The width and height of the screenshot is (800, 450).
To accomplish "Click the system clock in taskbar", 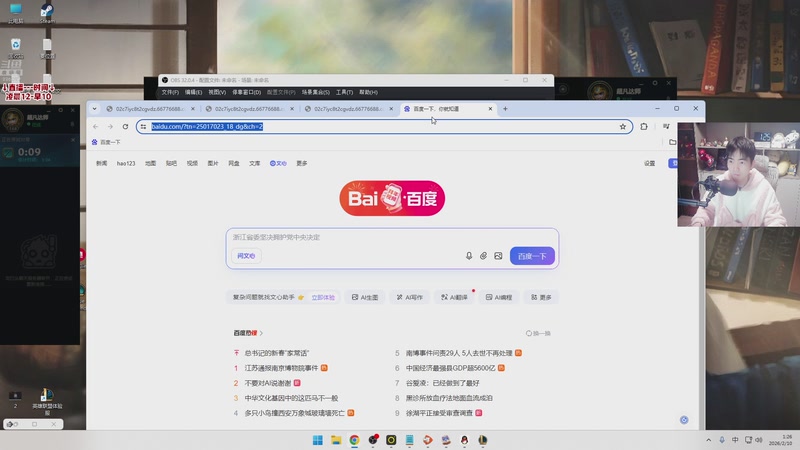I will (781, 440).
